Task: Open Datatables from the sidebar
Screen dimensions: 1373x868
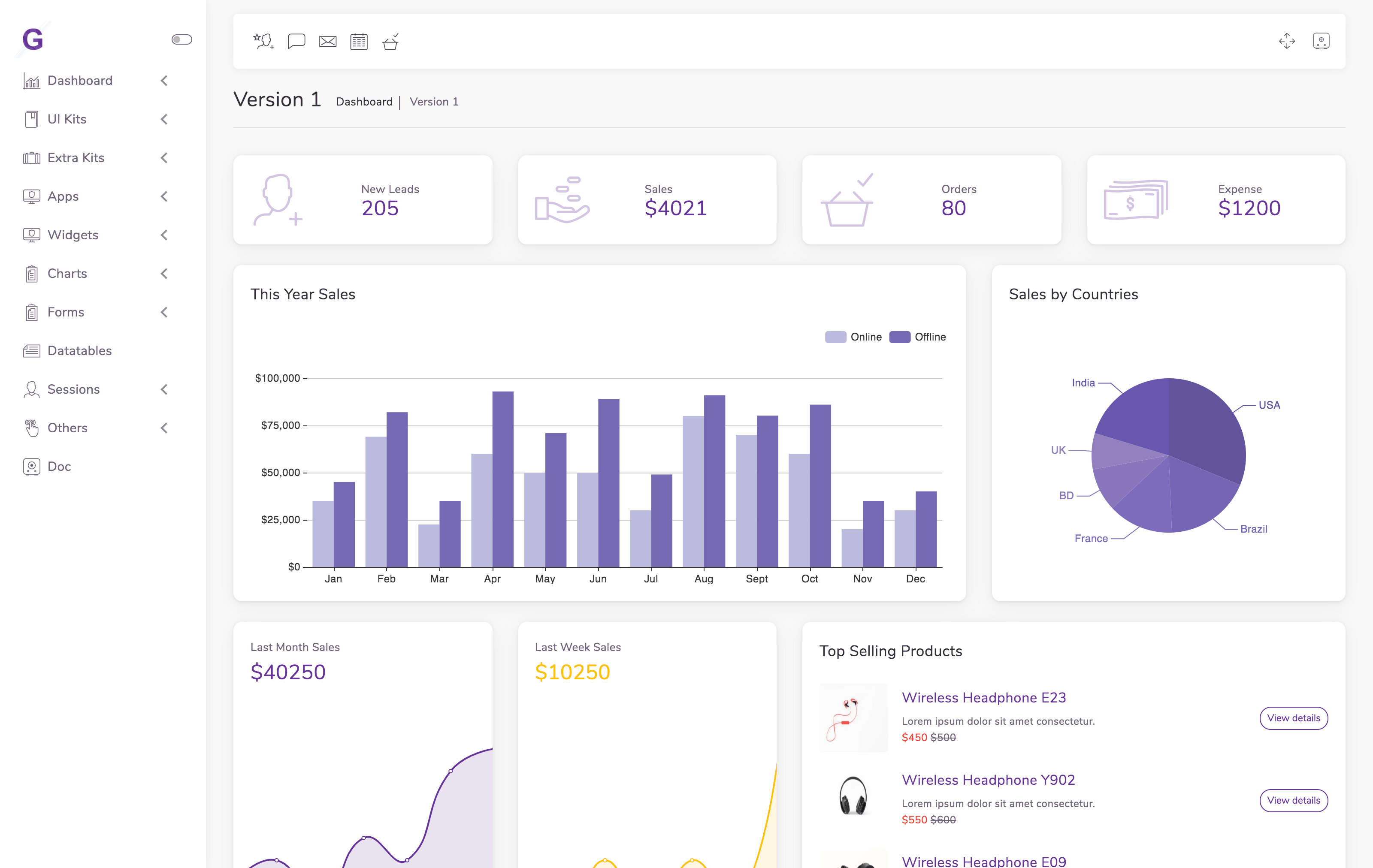Action: pos(79,350)
